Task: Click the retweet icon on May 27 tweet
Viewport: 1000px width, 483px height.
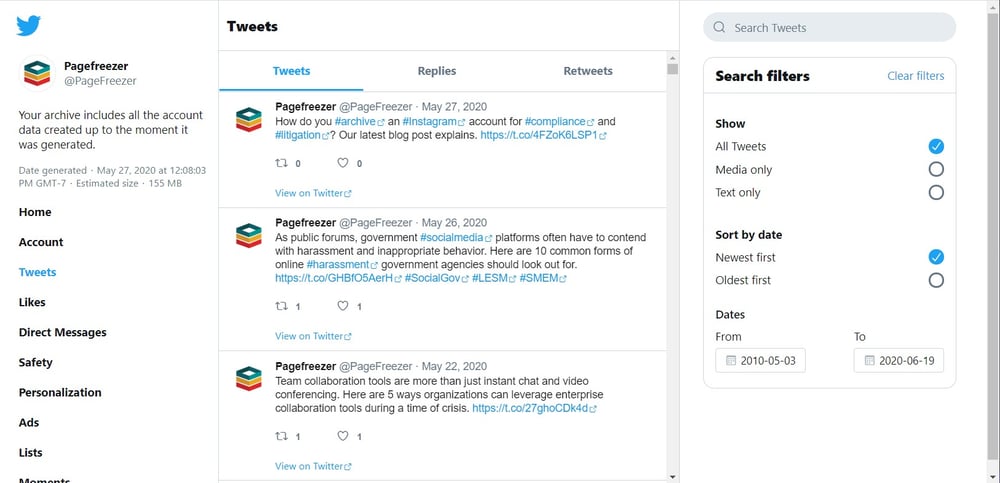Action: coord(281,163)
